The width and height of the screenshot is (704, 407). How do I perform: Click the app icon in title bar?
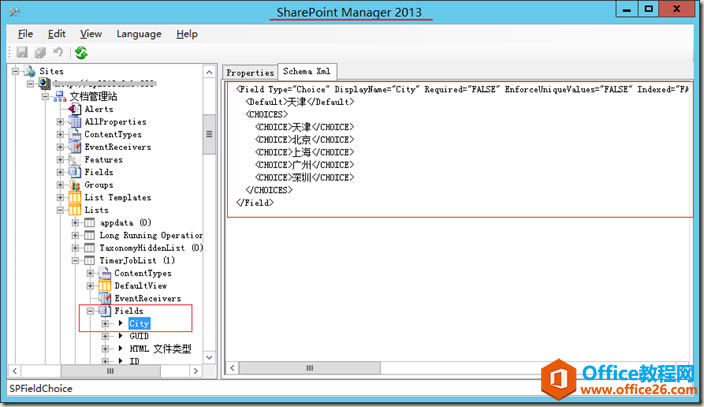[x=14, y=12]
